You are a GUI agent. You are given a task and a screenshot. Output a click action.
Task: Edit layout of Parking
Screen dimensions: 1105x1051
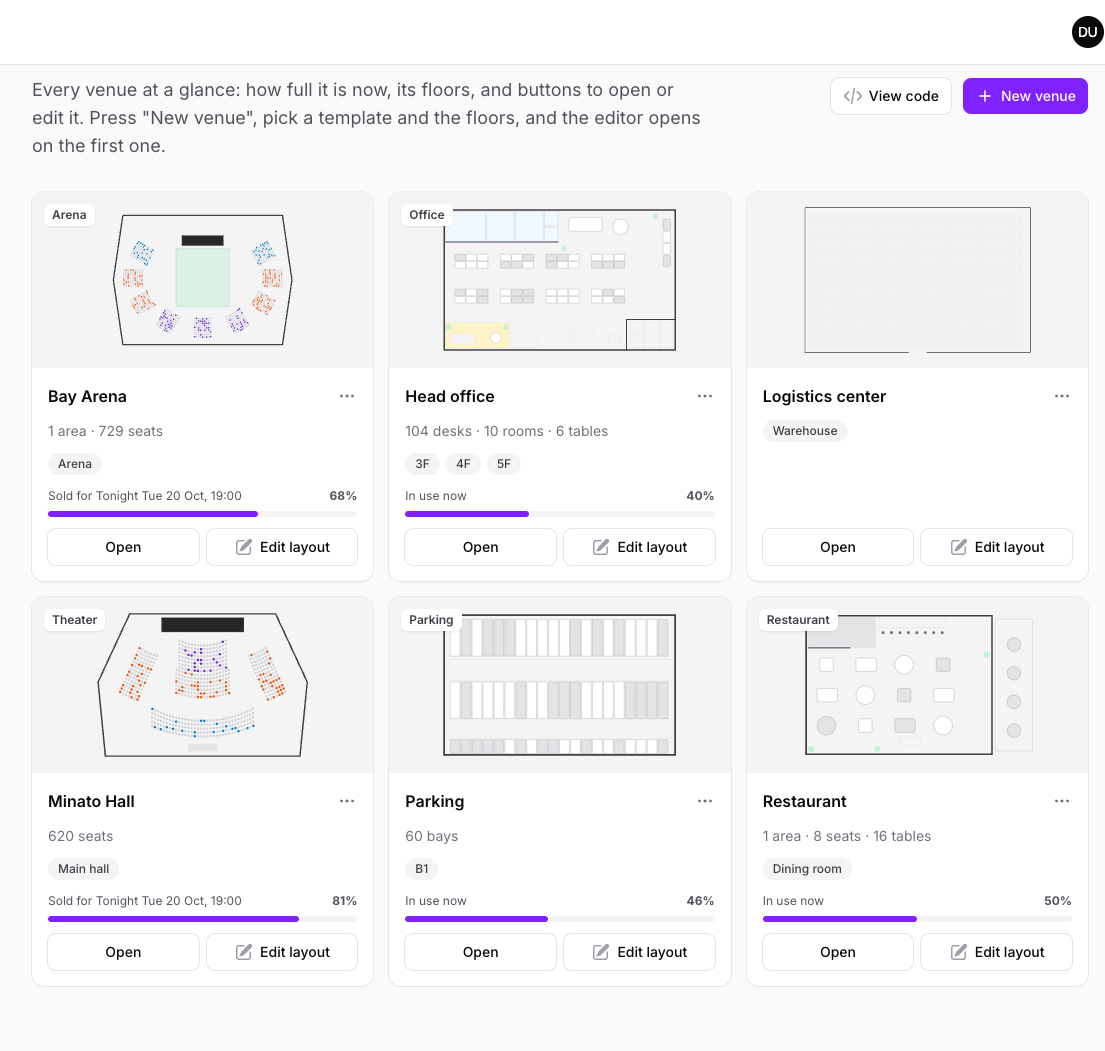tap(639, 952)
